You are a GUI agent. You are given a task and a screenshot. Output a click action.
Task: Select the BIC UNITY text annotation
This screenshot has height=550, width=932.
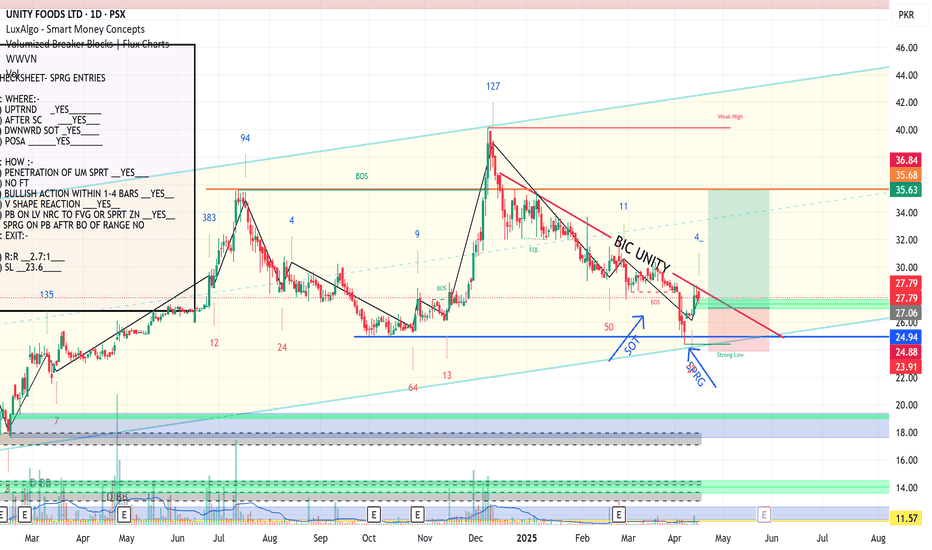pyautogui.click(x=642, y=254)
